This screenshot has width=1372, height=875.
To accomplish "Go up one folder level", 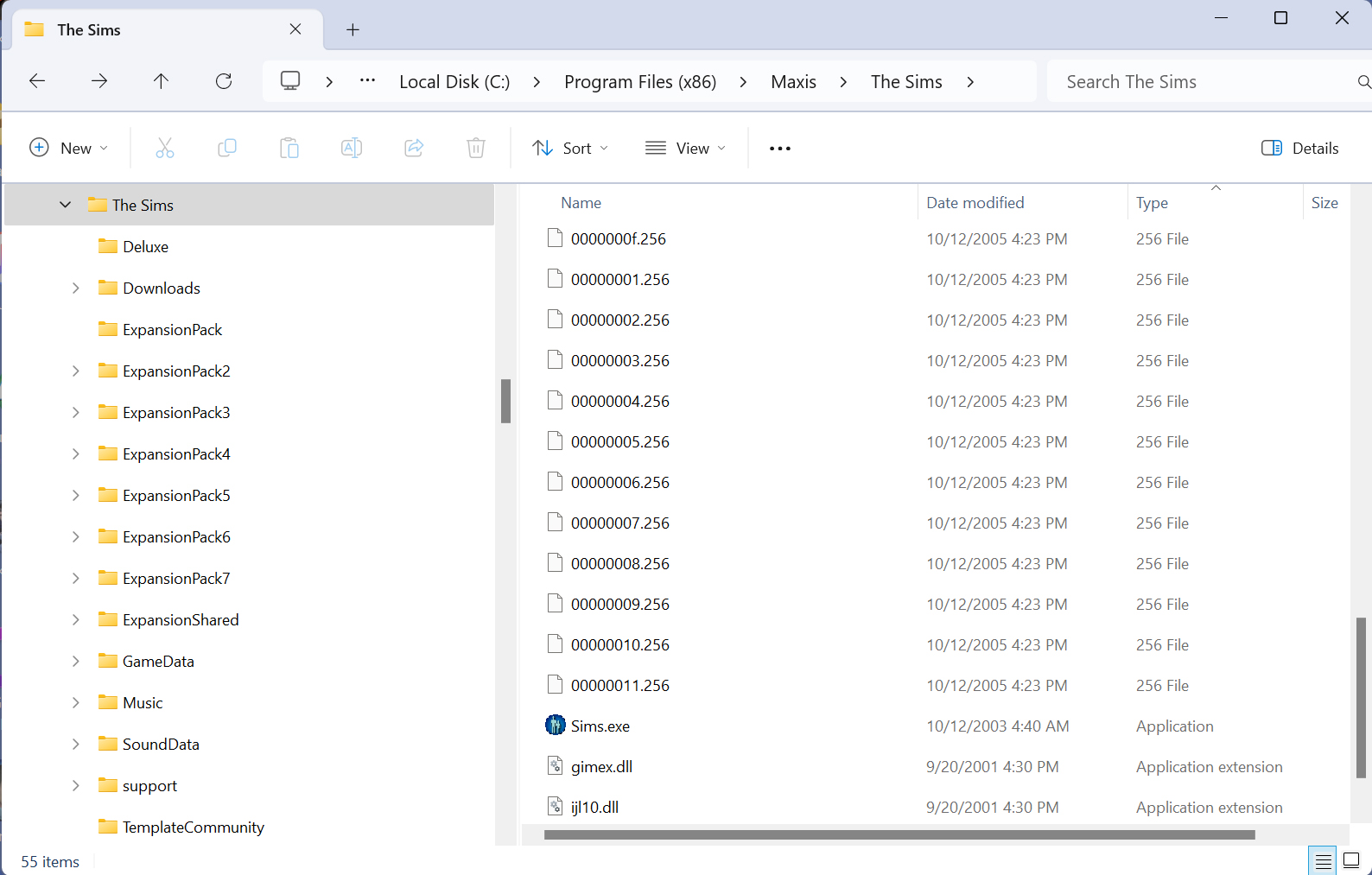I will [x=161, y=81].
